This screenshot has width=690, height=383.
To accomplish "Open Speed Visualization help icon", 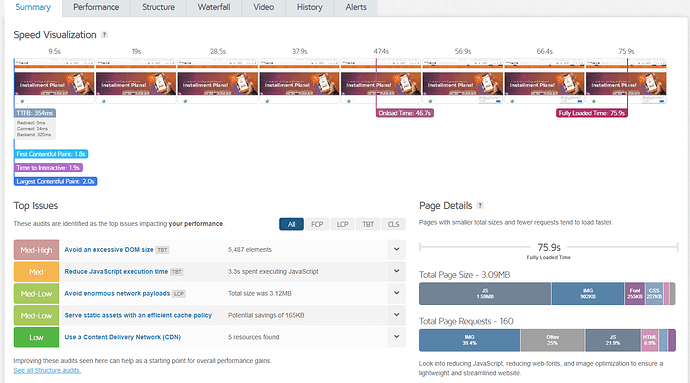I will pos(104,35).
